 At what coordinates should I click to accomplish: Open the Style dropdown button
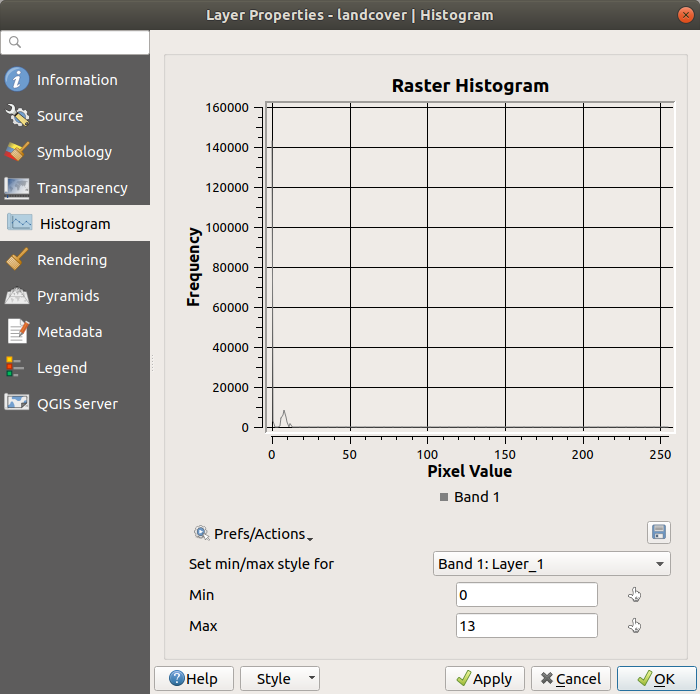click(x=280, y=679)
